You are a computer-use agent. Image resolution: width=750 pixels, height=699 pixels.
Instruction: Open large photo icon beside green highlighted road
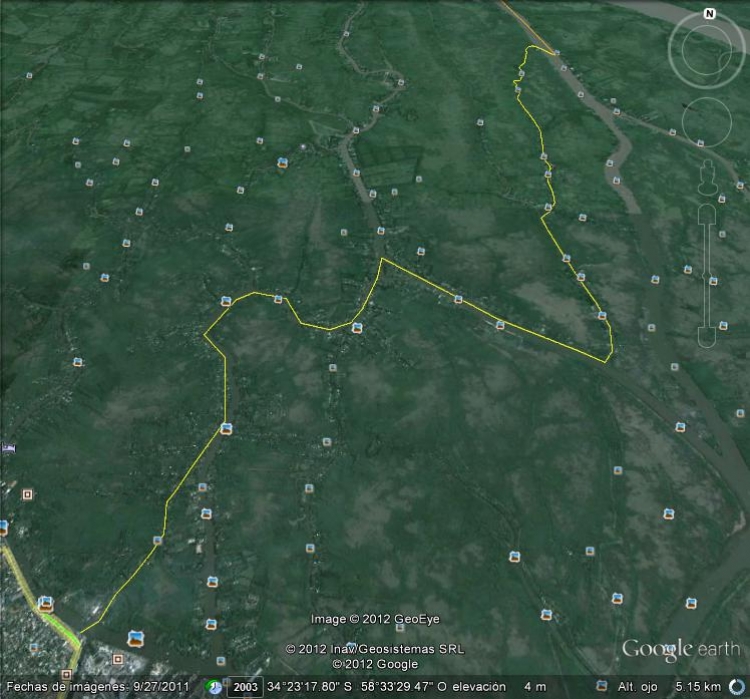point(45,604)
